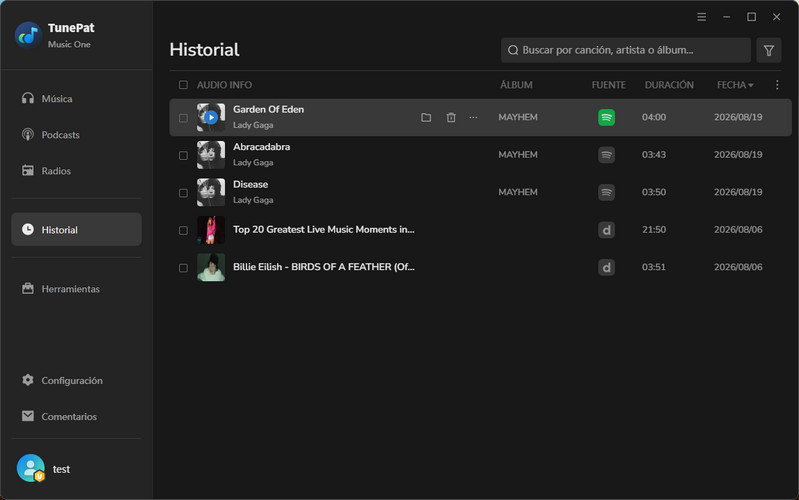
Task: Open output folder for Garden Of Eden
Action: point(426,118)
